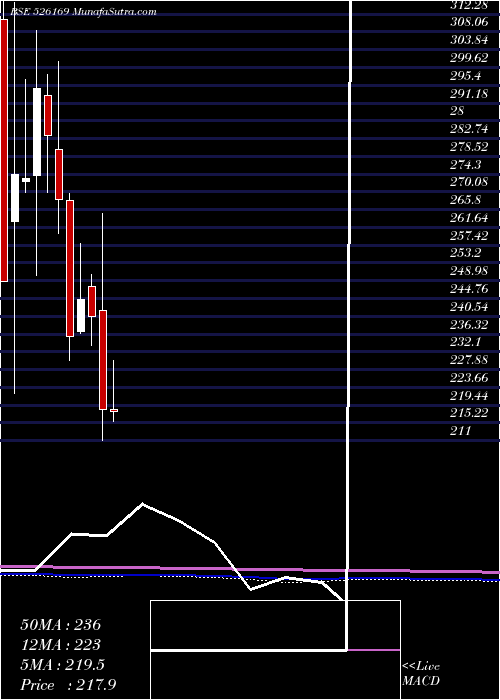
Task: Click the 308.06 price axis label
Action: (470, 22)
